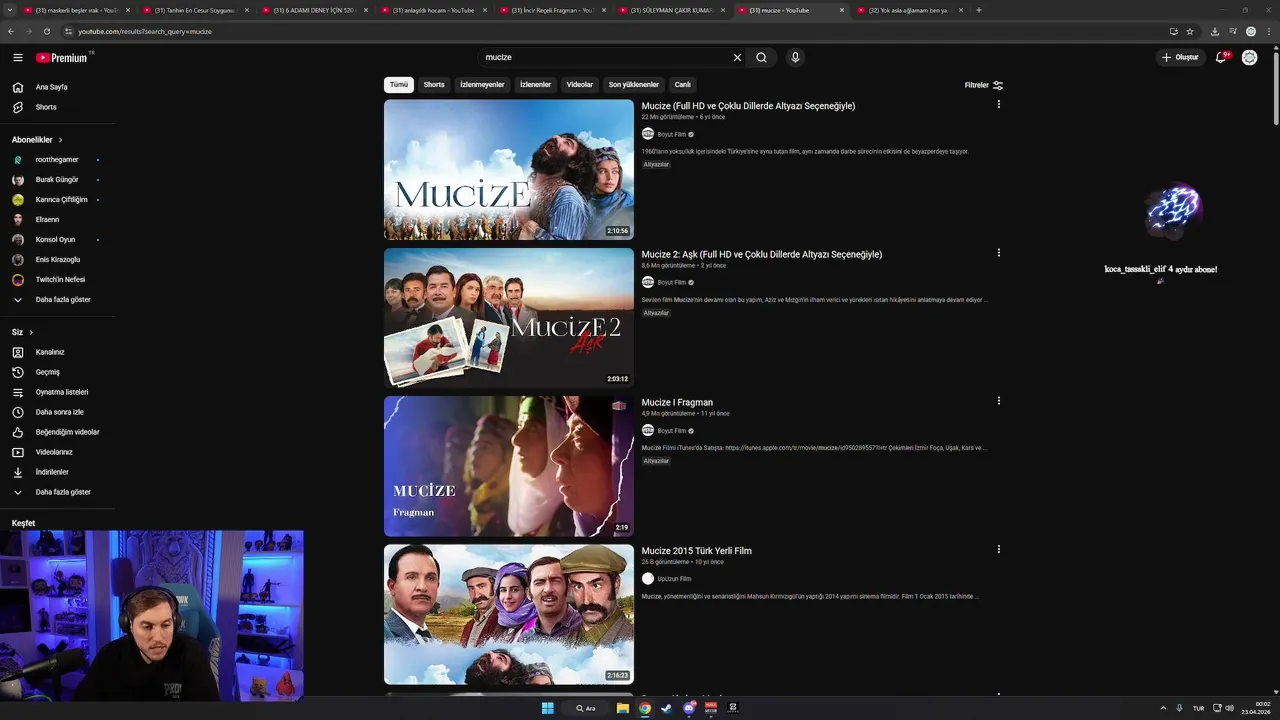Image resolution: width=1280 pixels, height=720 pixels.
Task: Open more options for Mucize Full HD video
Action: [998, 104]
